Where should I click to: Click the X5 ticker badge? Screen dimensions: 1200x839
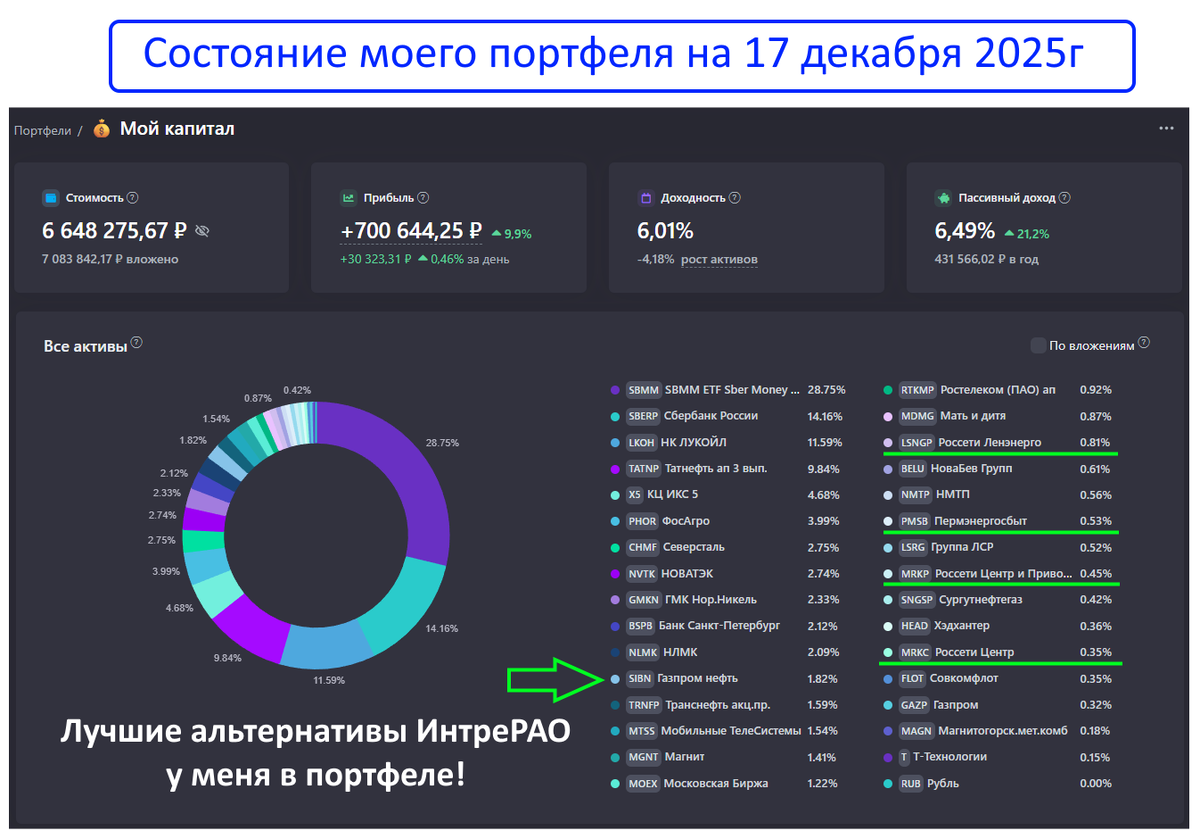[635, 495]
